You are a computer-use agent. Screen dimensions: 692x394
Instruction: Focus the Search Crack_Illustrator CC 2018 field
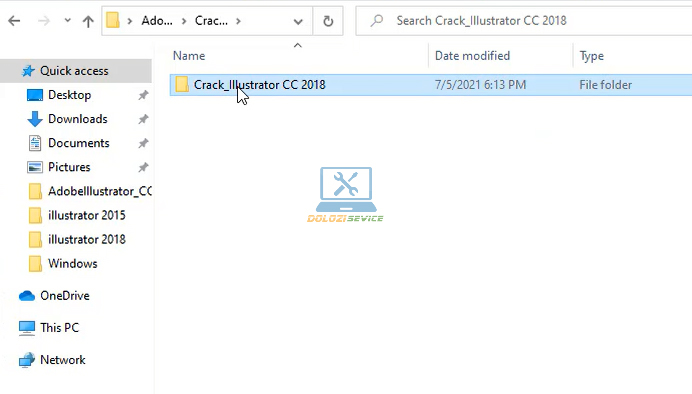[x=524, y=21]
